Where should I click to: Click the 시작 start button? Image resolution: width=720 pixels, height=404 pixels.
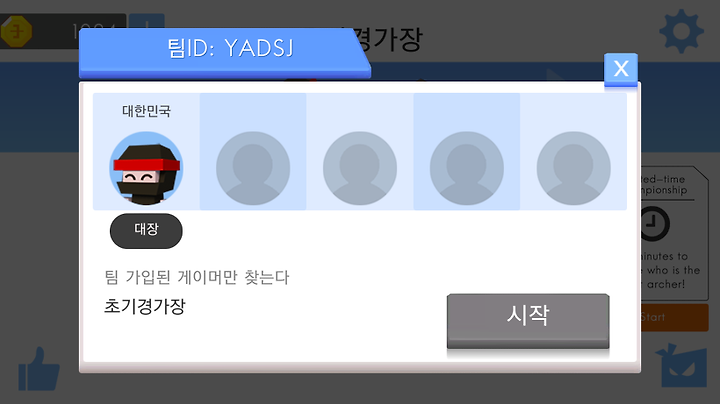coord(528,321)
